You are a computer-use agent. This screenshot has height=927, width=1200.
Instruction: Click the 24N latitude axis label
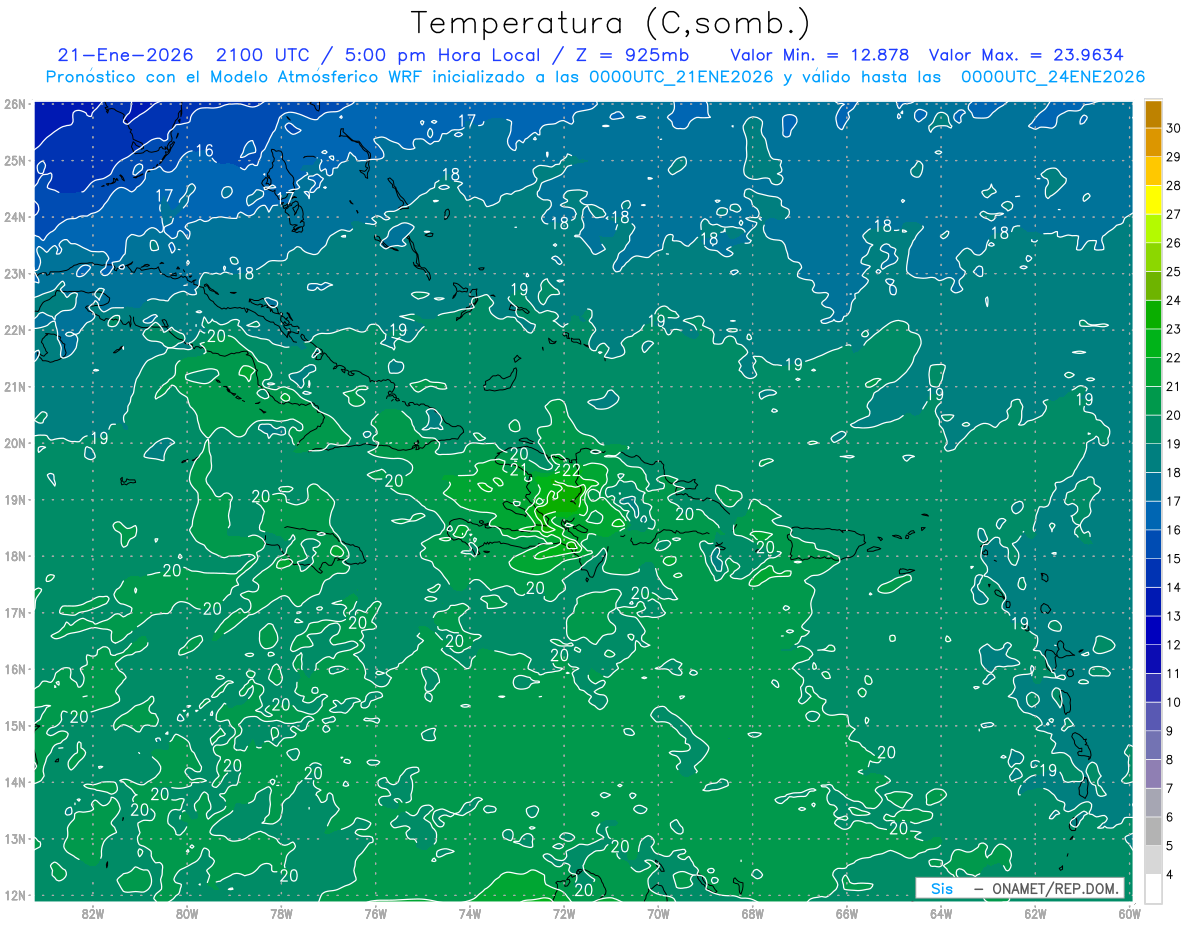(x=15, y=216)
